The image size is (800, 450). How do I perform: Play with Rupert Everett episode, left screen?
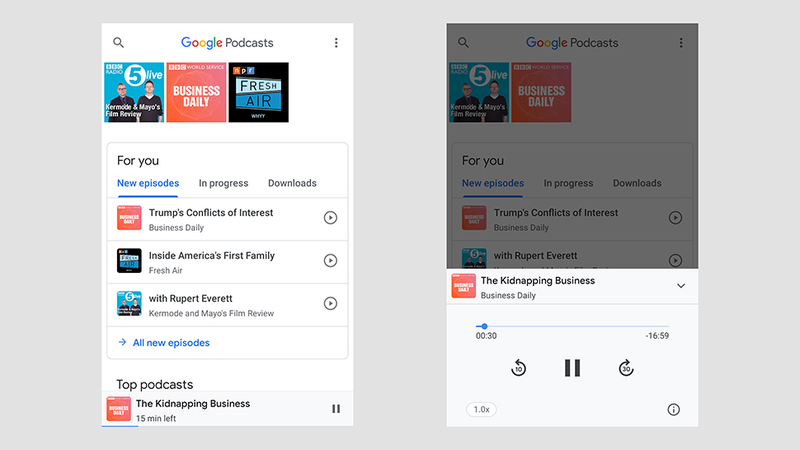click(330, 304)
